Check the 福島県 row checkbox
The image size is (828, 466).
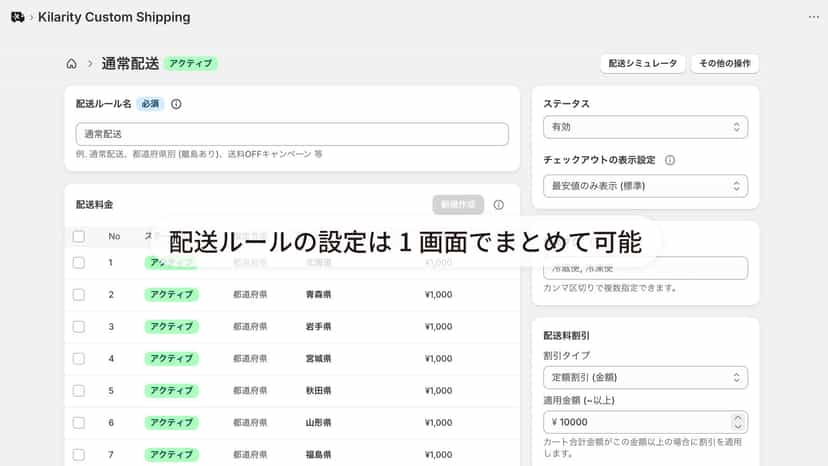79,454
